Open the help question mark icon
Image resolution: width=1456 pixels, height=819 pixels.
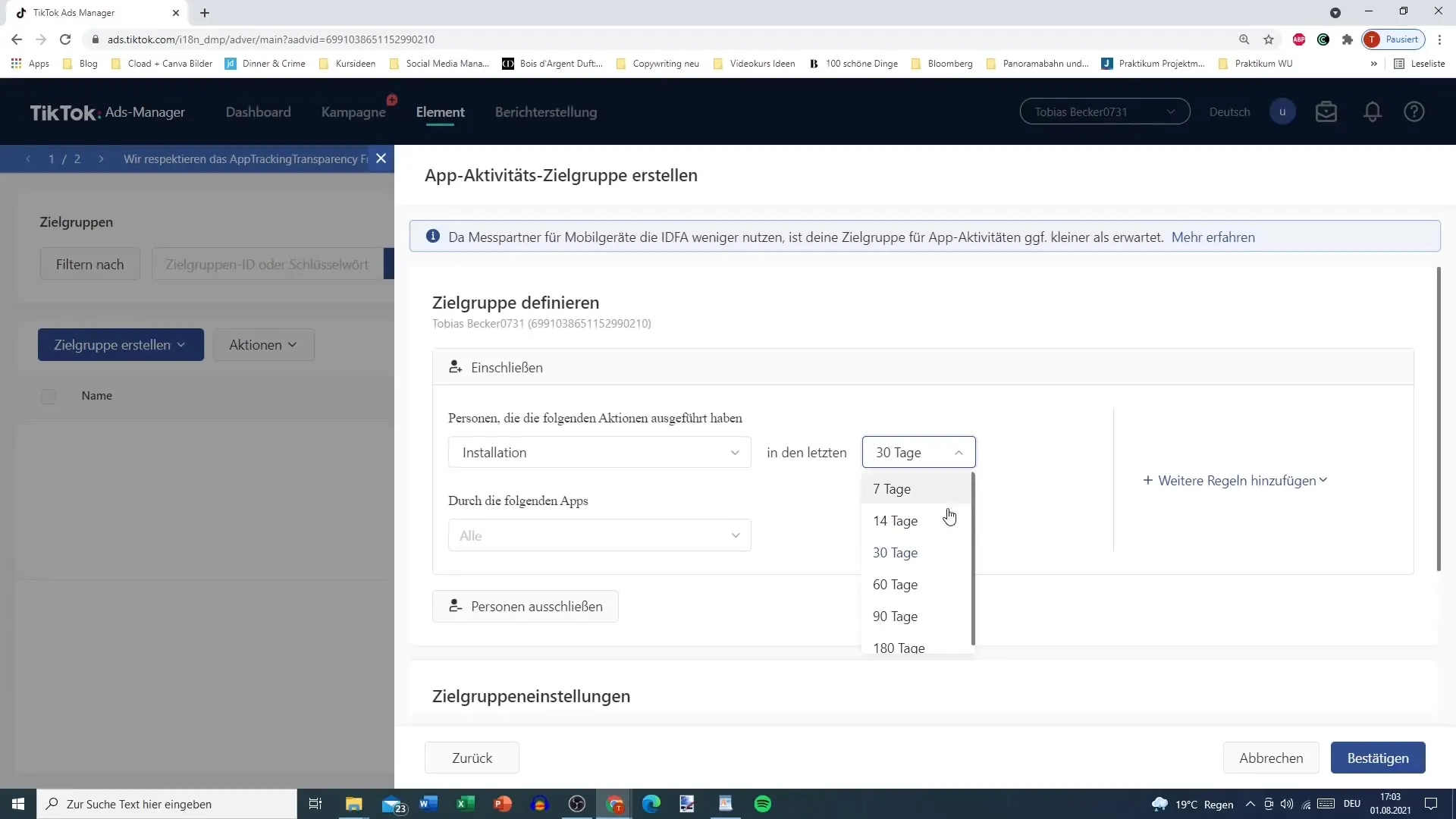coord(1414,111)
